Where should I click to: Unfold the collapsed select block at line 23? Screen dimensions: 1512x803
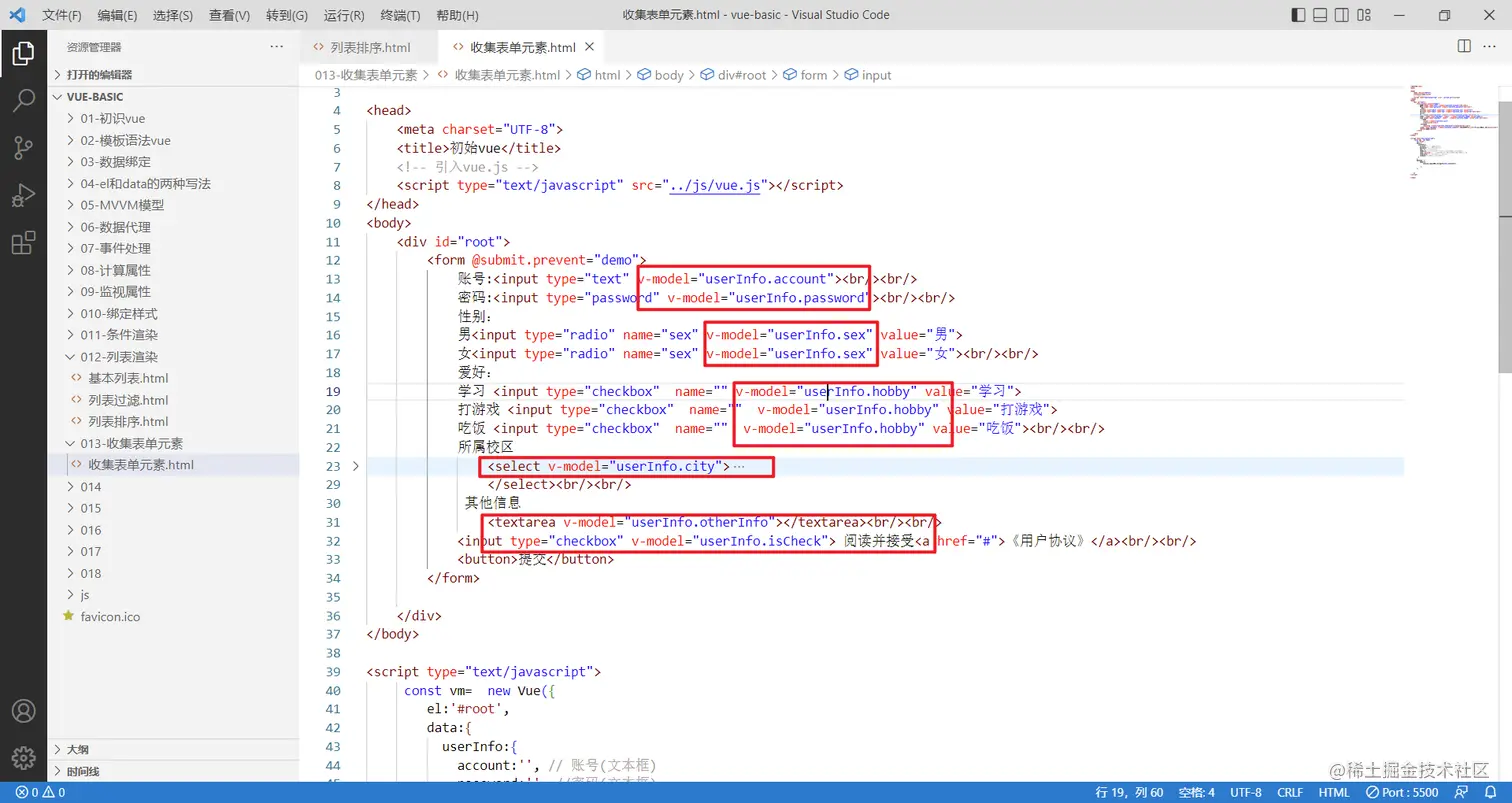tap(355, 466)
